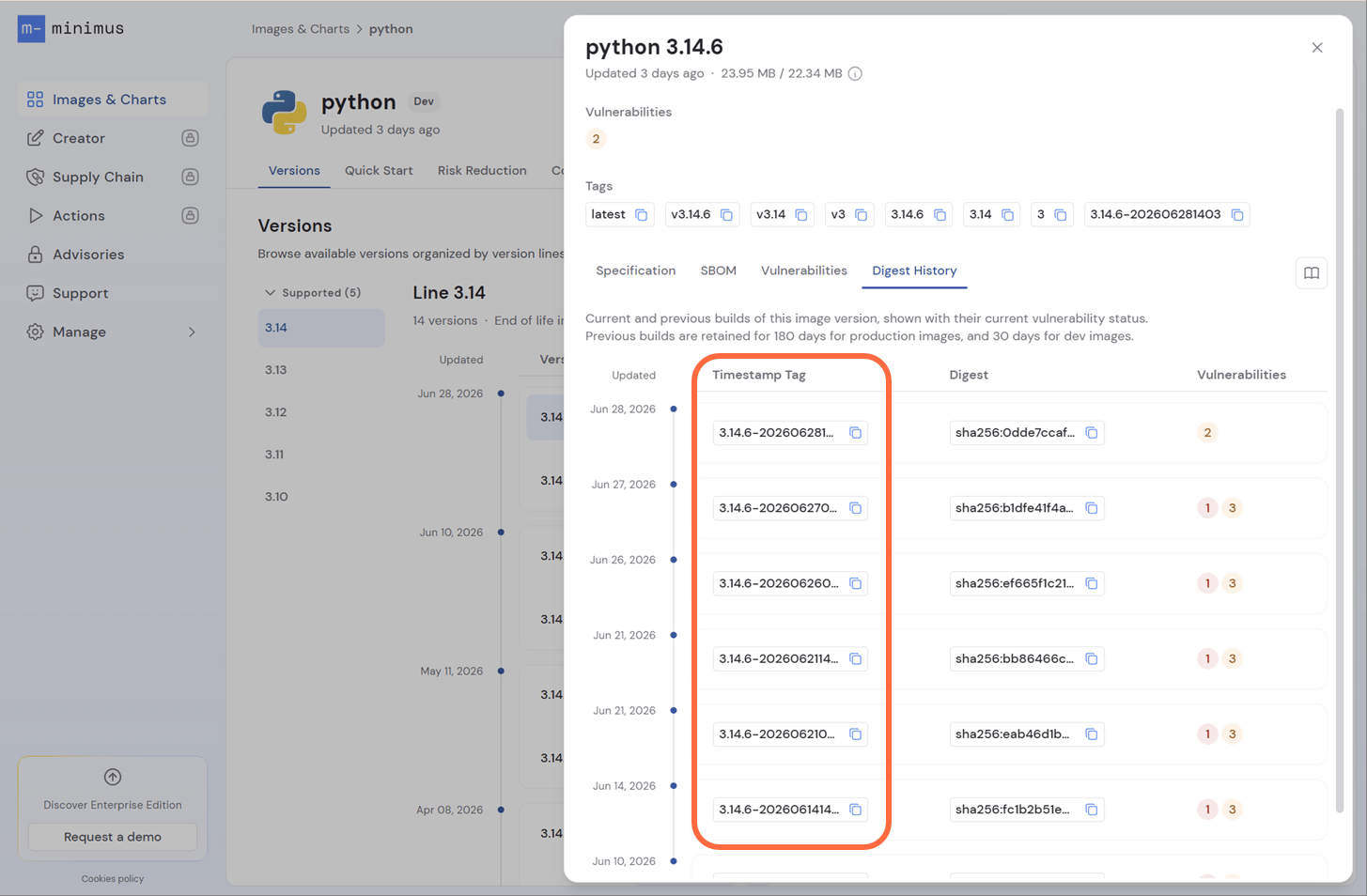Click the panel's vertical scrollbar

[x=1339, y=460]
